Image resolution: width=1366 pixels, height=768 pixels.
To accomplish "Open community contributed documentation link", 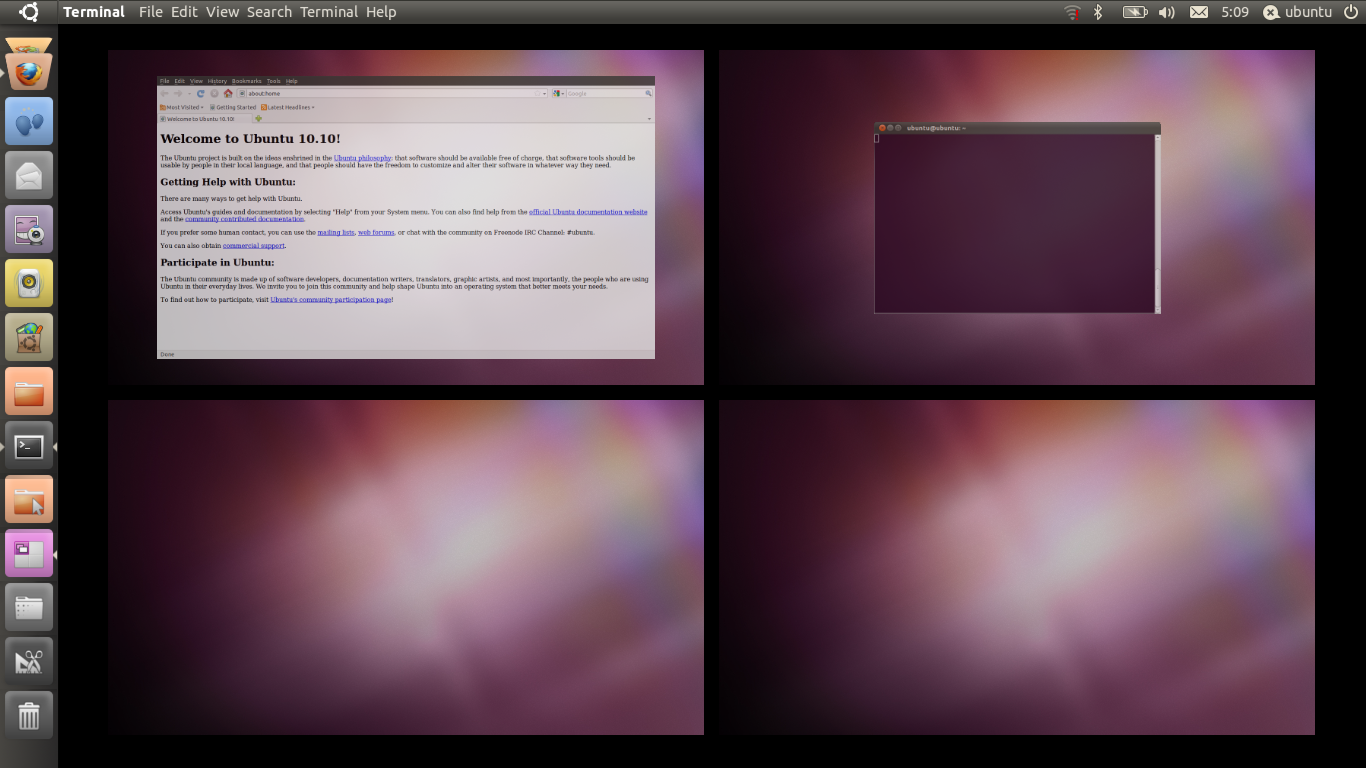I will pyautogui.click(x=244, y=219).
